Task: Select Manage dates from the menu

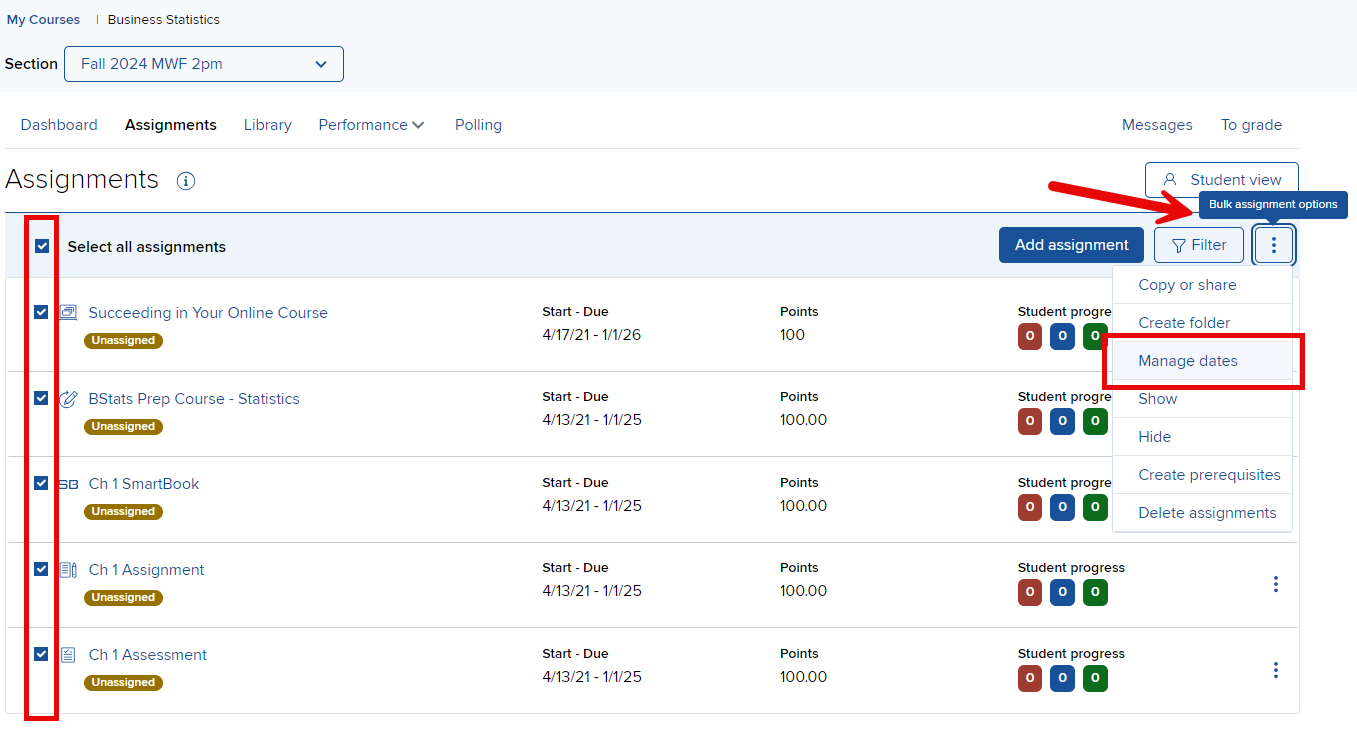Action: (x=1187, y=361)
